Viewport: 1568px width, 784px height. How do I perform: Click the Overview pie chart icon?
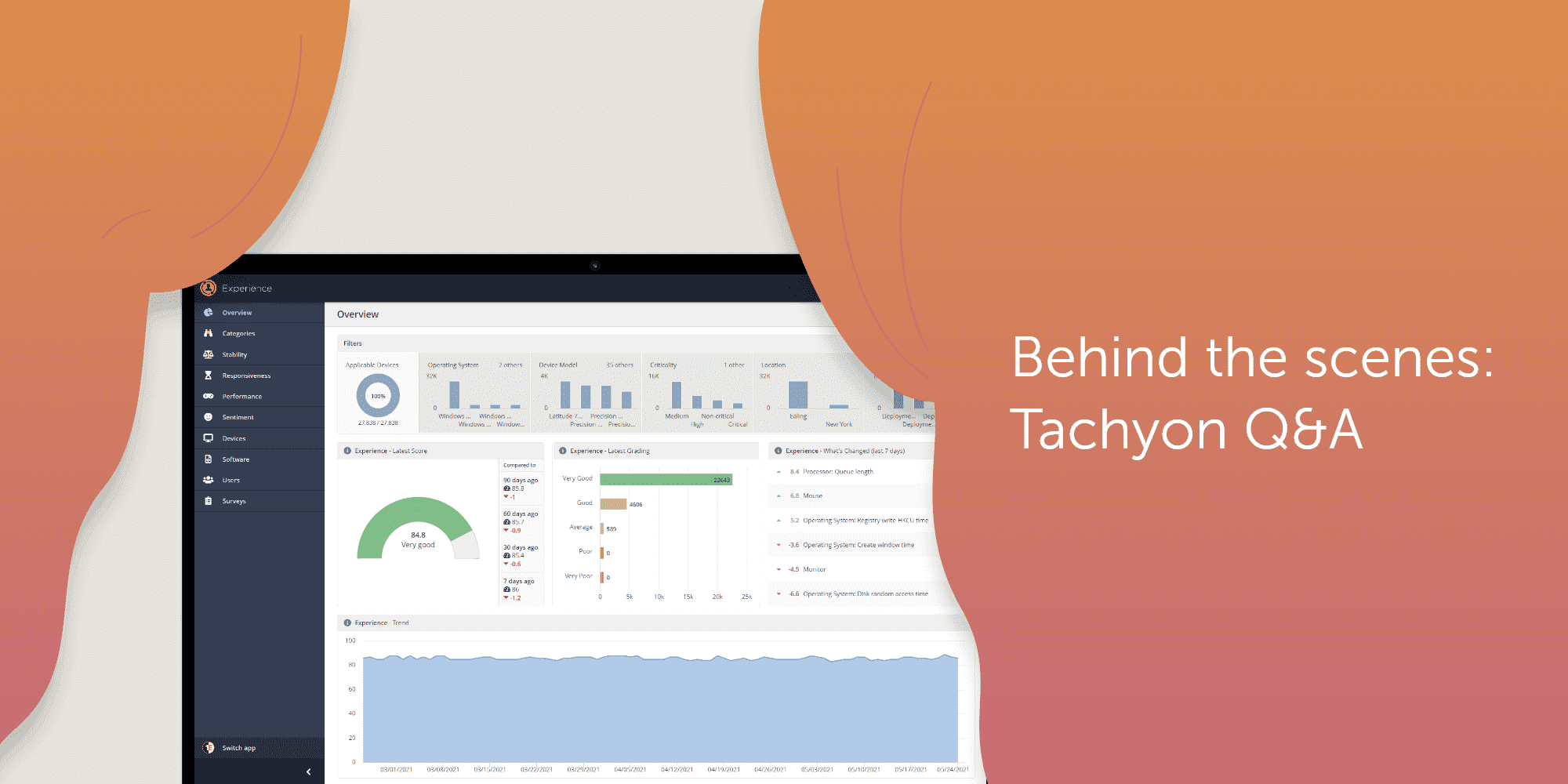tap(209, 312)
